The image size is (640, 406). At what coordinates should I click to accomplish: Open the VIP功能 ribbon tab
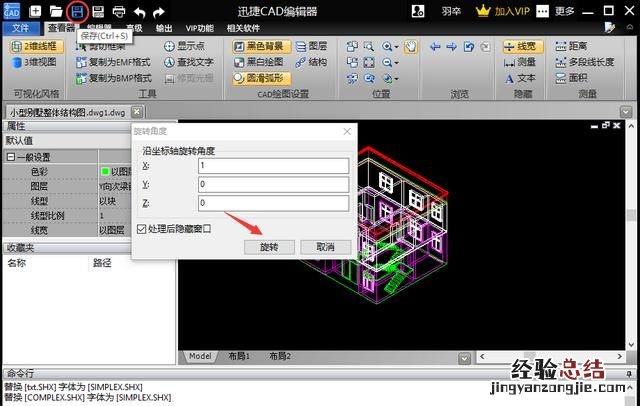pos(198,28)
